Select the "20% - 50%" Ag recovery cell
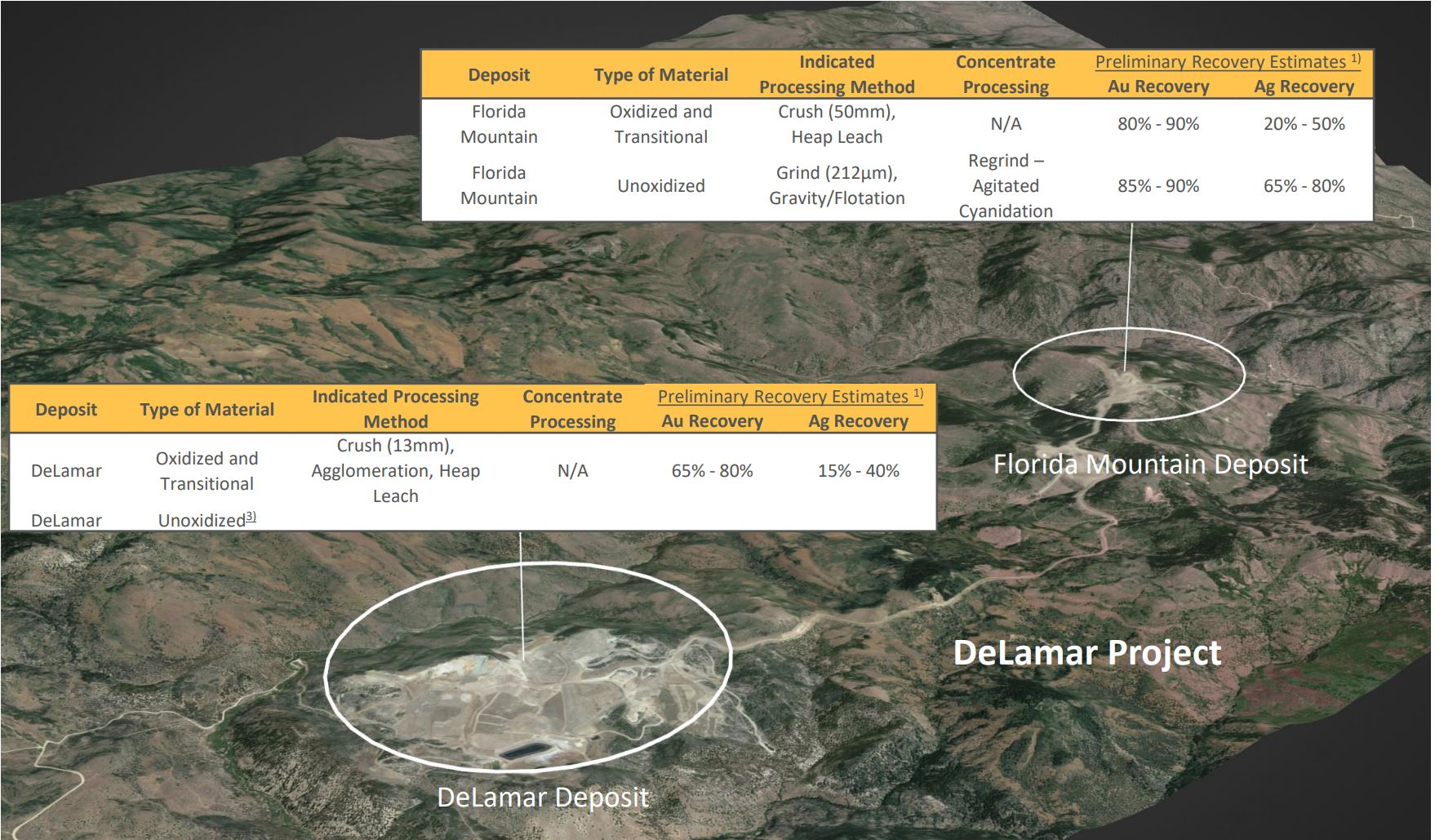The image size is (1444, 840). click(1304, 124)
